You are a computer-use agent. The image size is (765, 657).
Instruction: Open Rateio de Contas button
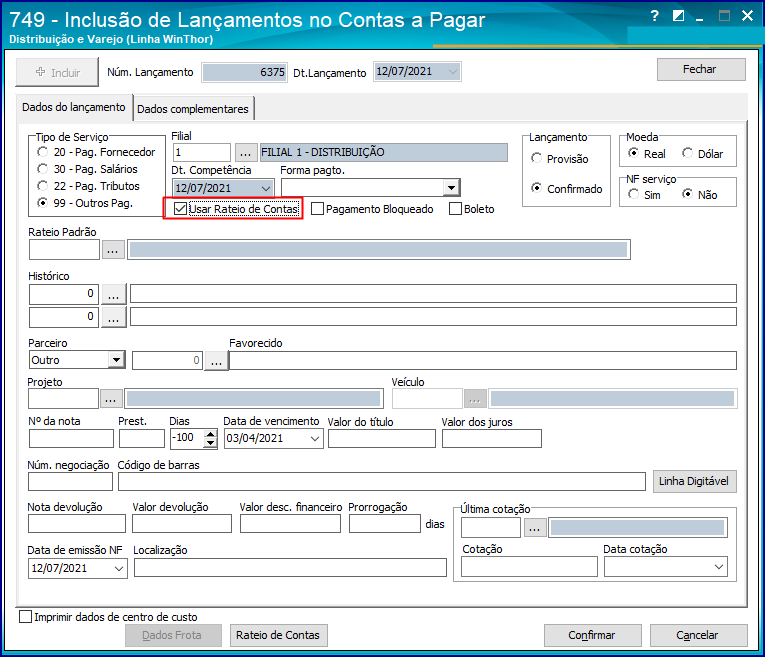[278, 635]
